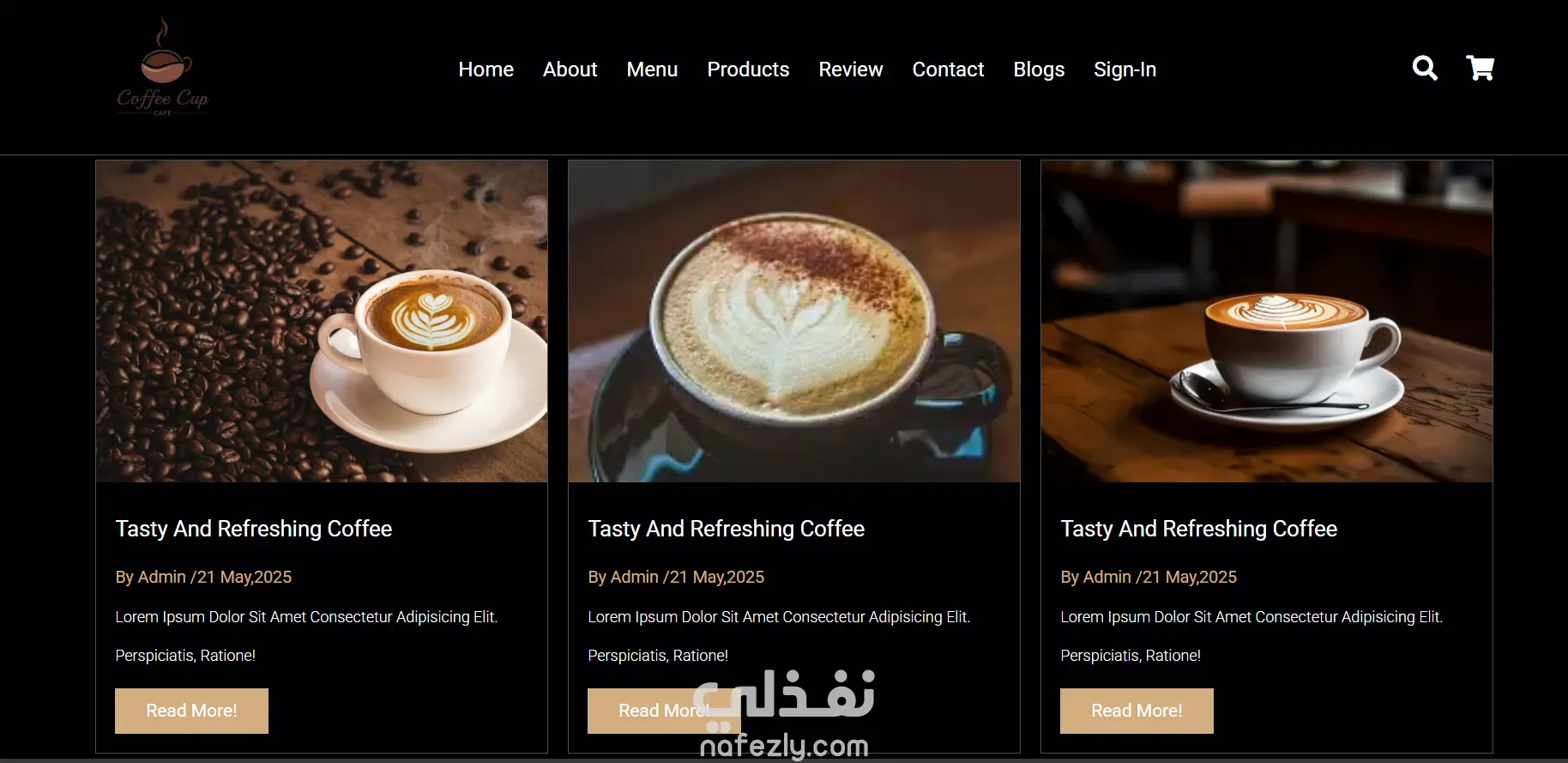The height and width of the screenshot is (763, 1568).
Task: Open the About page link
Action: point(570,70)
